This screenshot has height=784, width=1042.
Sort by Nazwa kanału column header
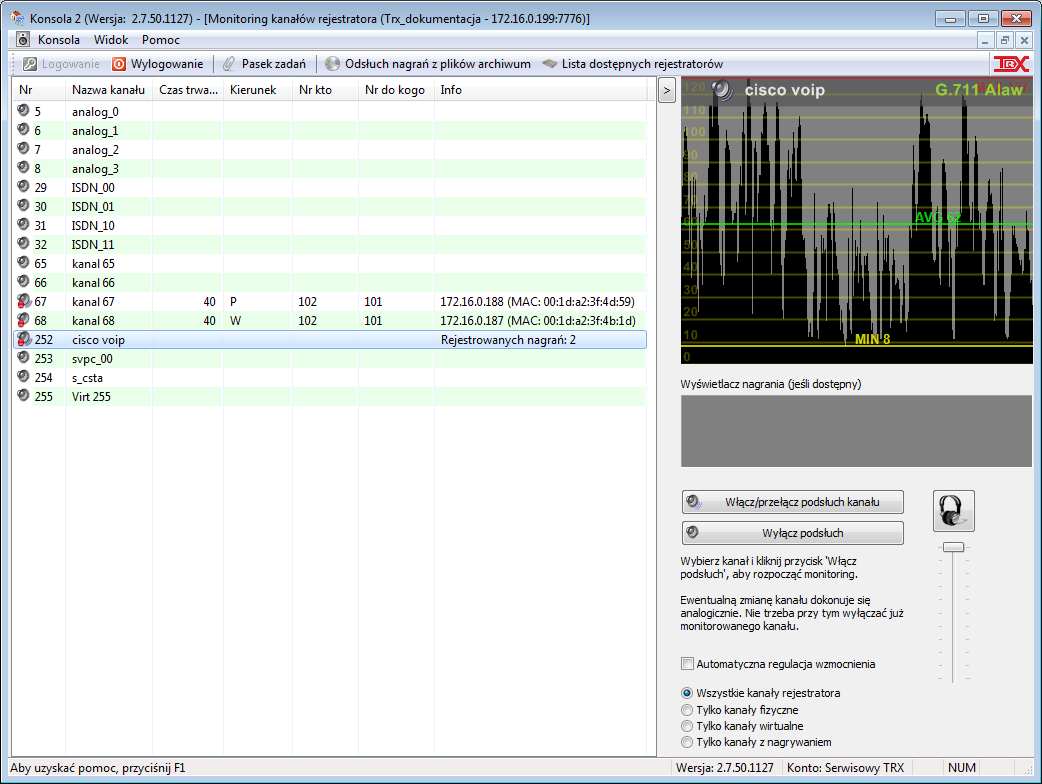pyautogui.click(x=109, y=90)
